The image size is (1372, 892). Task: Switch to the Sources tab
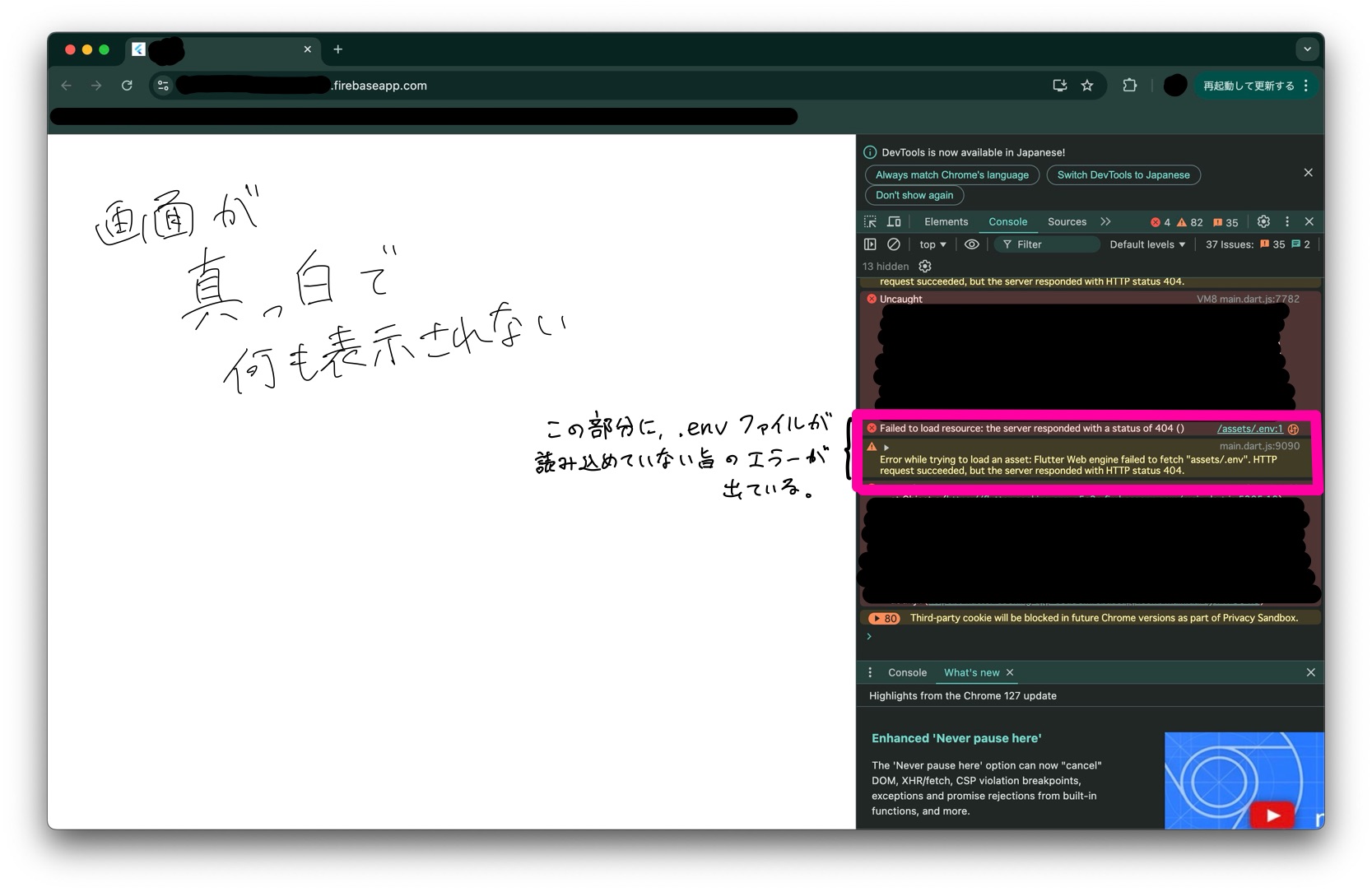click(1067, 222)
